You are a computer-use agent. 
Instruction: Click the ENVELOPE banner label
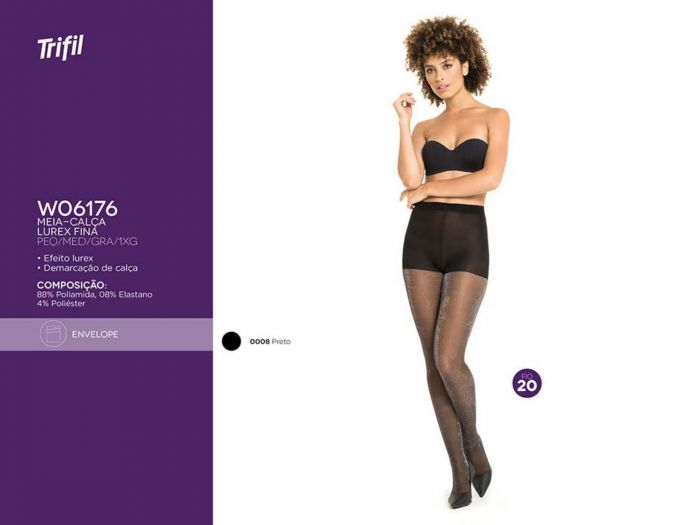pyautogui.click(x=95, y=334)
